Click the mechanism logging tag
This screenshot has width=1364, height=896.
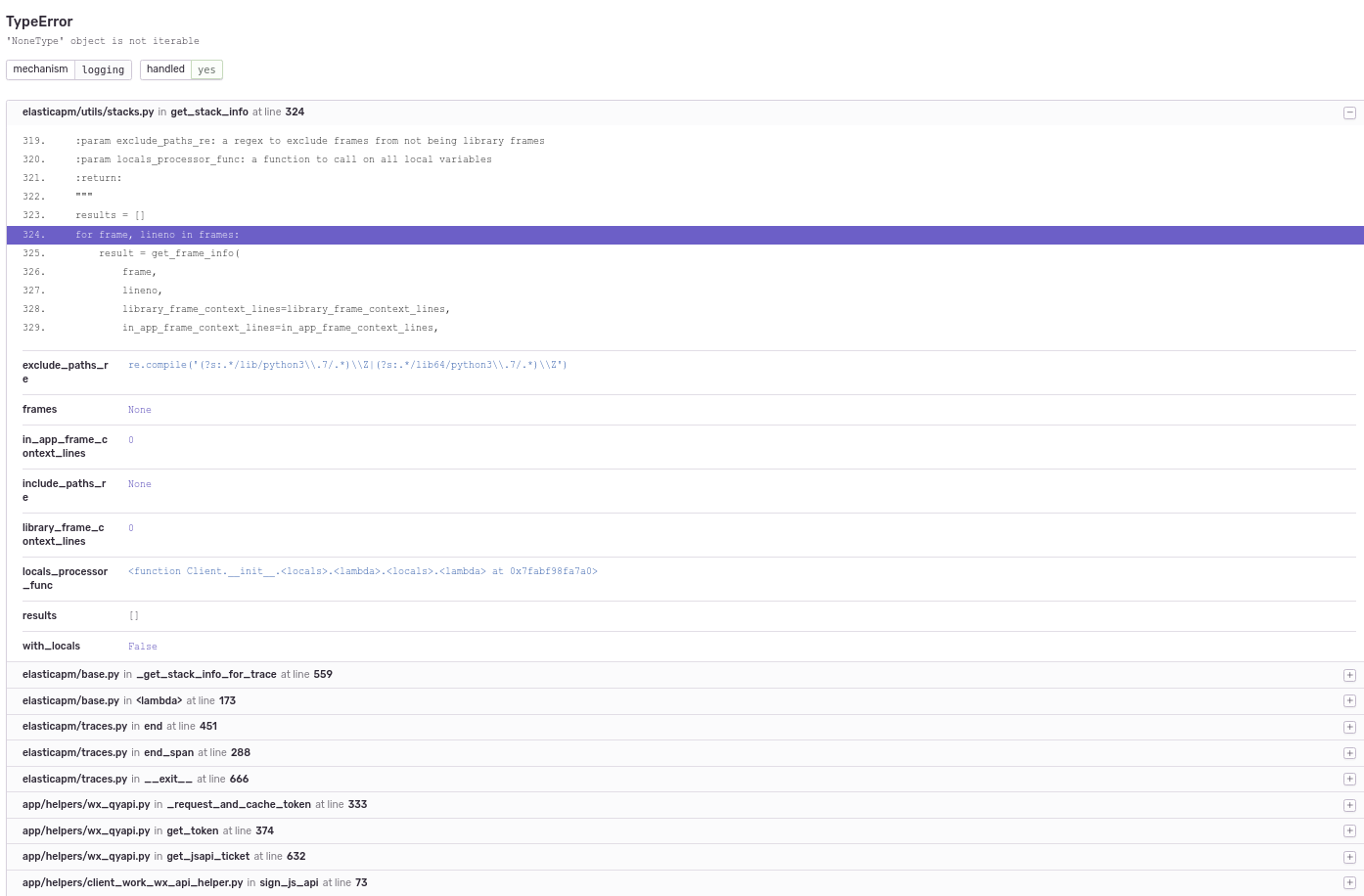tap(68, 69)
